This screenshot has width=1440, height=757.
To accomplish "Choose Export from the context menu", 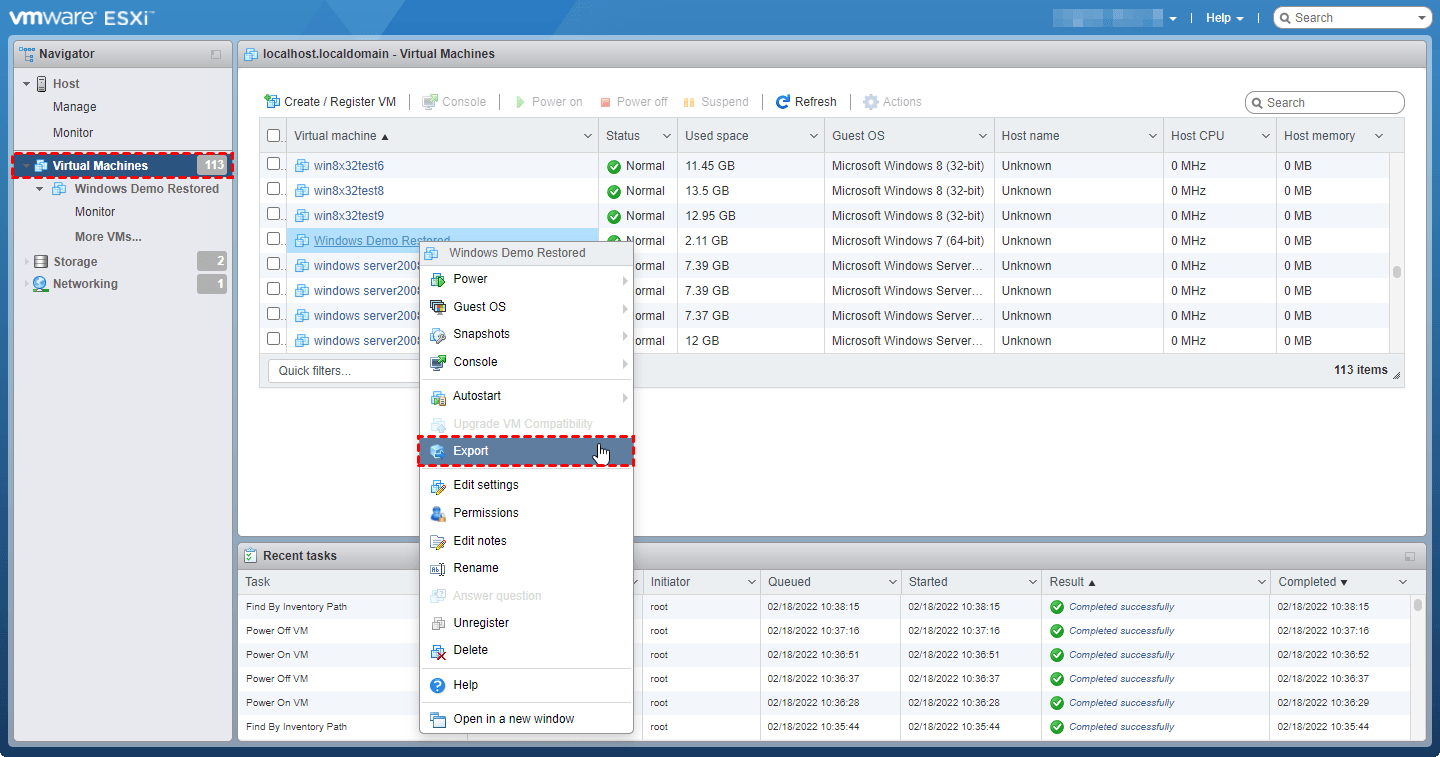I will point(471,451).
